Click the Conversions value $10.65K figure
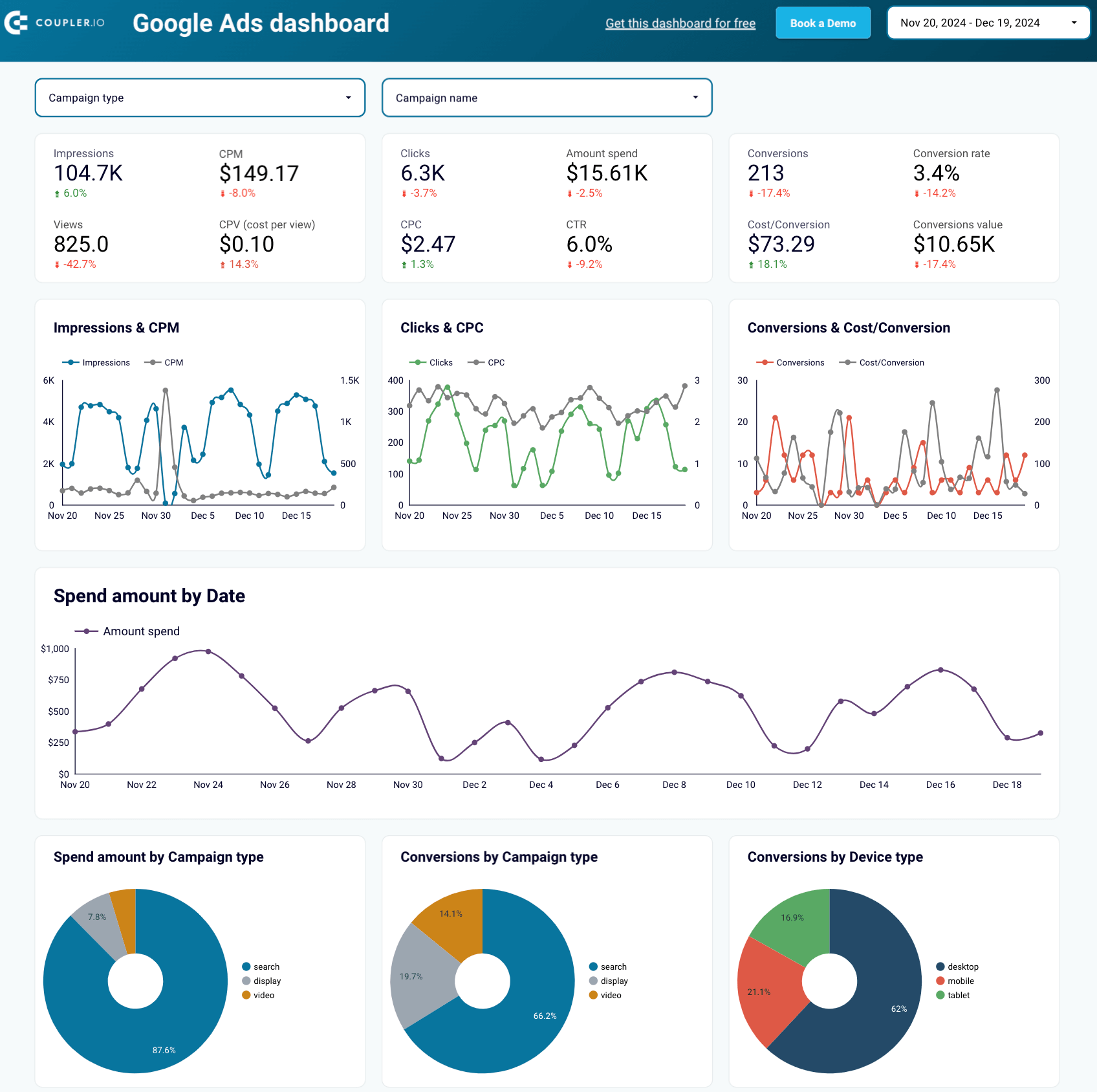The height and width of the screenshot is (1092, 1097). click(x=954, y=245)
